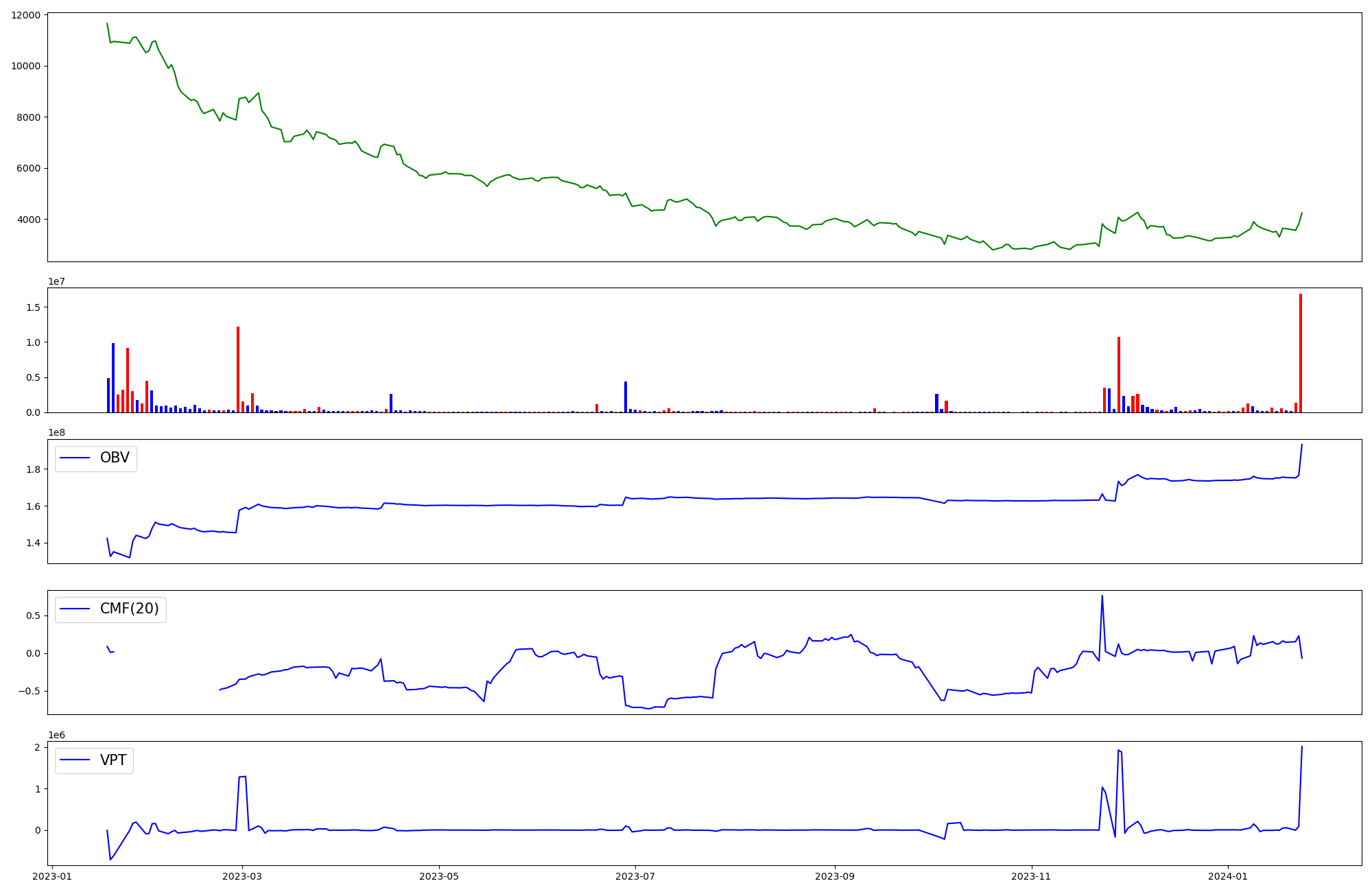
Task: Click the 12000 price axis tick label
Action: click(x=25, y=15)
